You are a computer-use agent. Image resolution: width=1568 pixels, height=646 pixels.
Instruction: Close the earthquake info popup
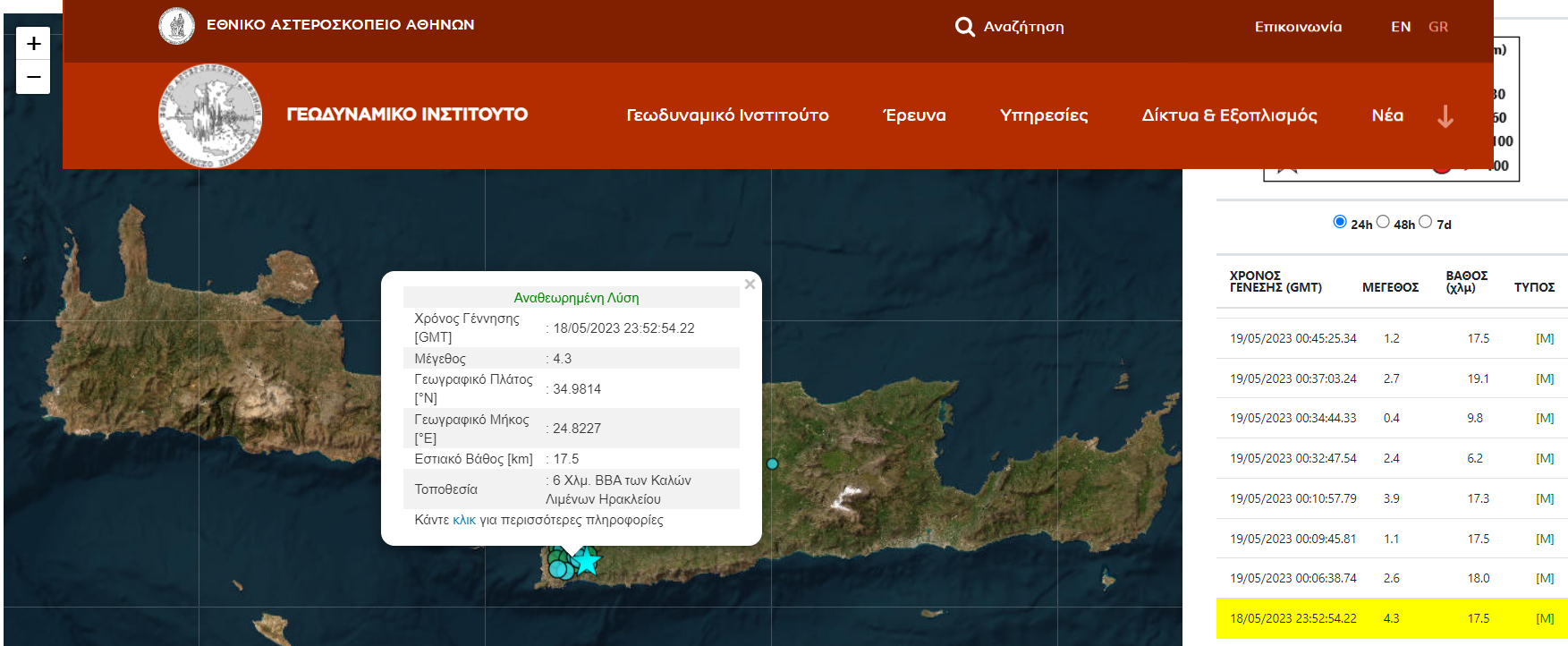(750, 284)
